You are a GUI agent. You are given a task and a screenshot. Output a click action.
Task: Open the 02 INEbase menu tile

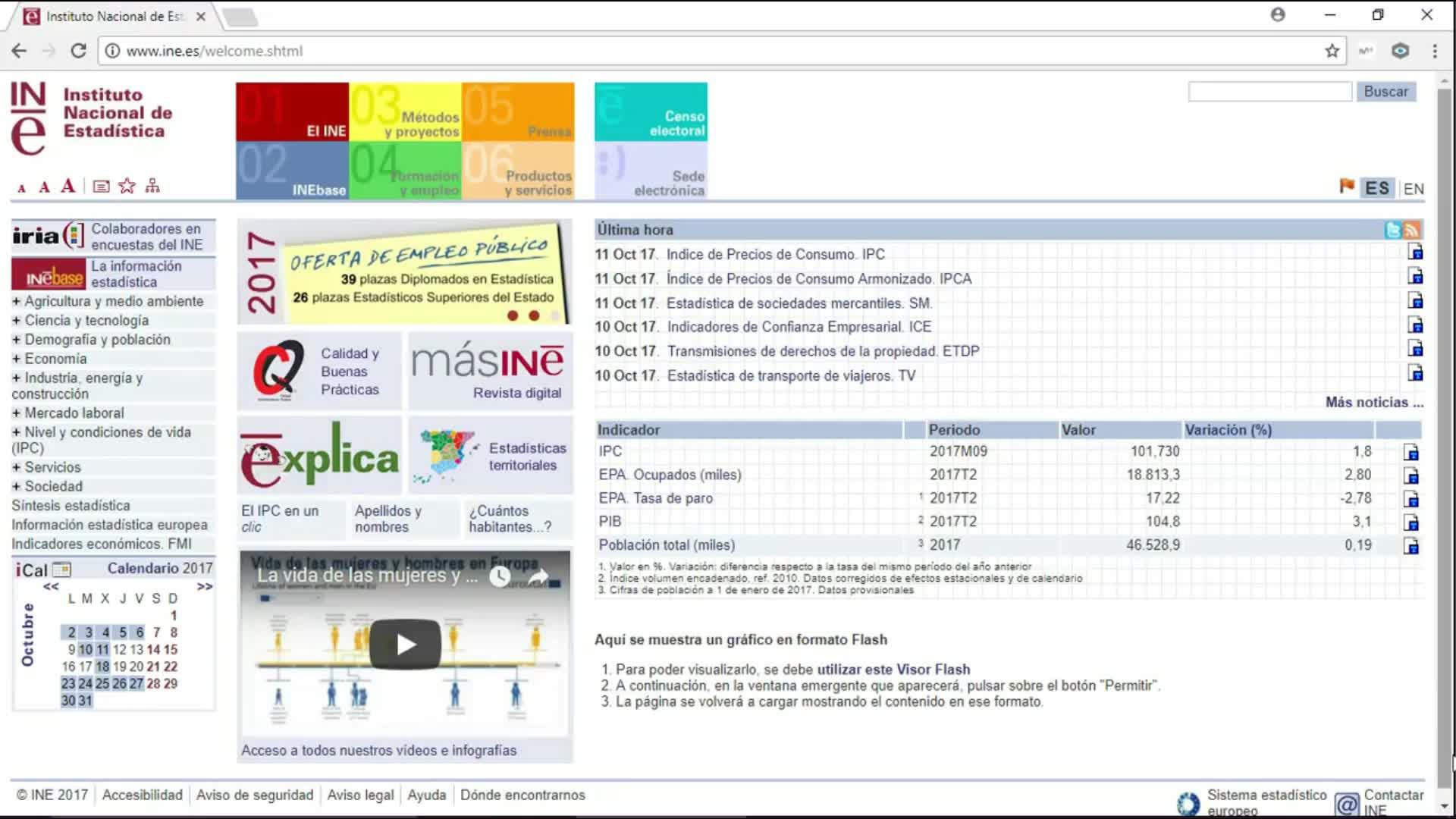(292, 171)
